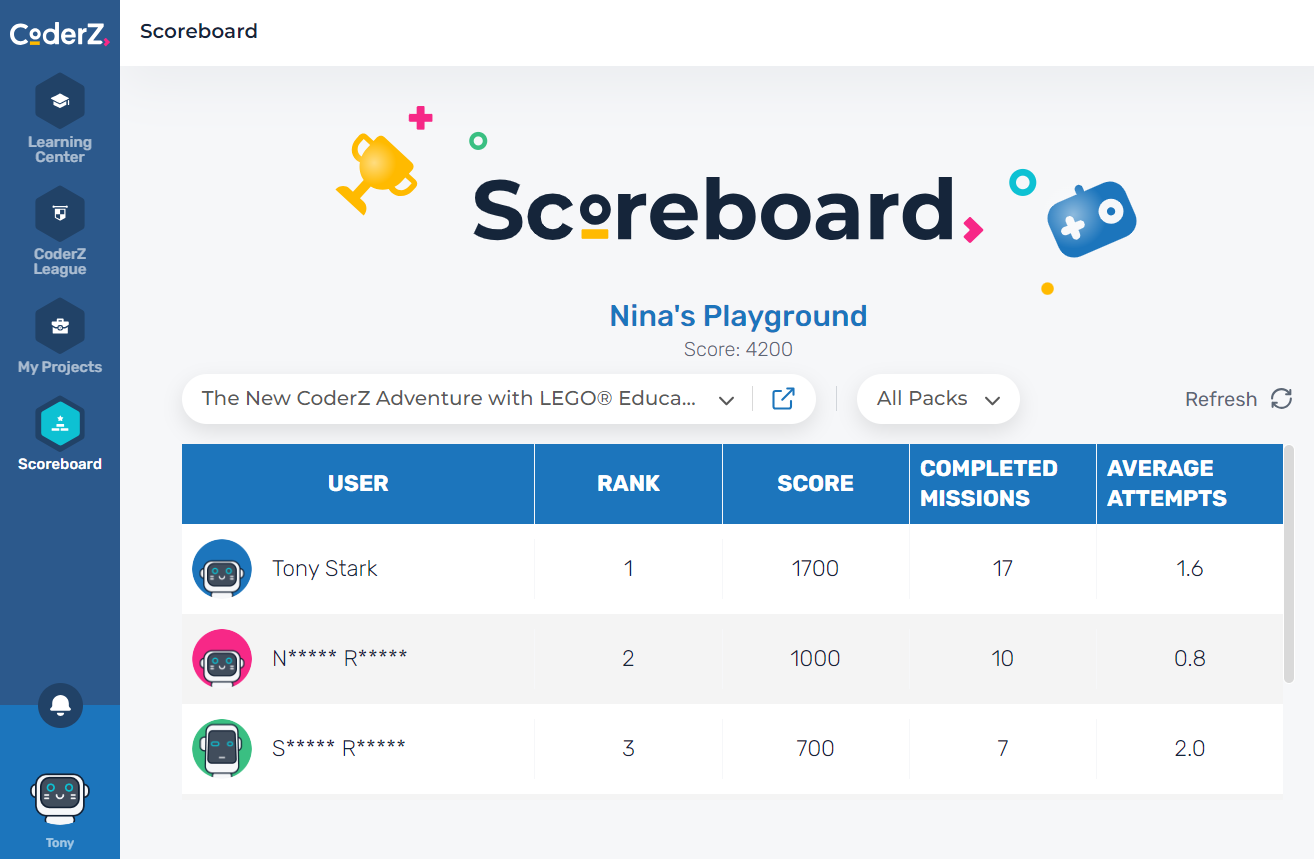1314x859 pixels.
Task: Sort by COMPLETED MISSIONS header
Action: 1002,484
